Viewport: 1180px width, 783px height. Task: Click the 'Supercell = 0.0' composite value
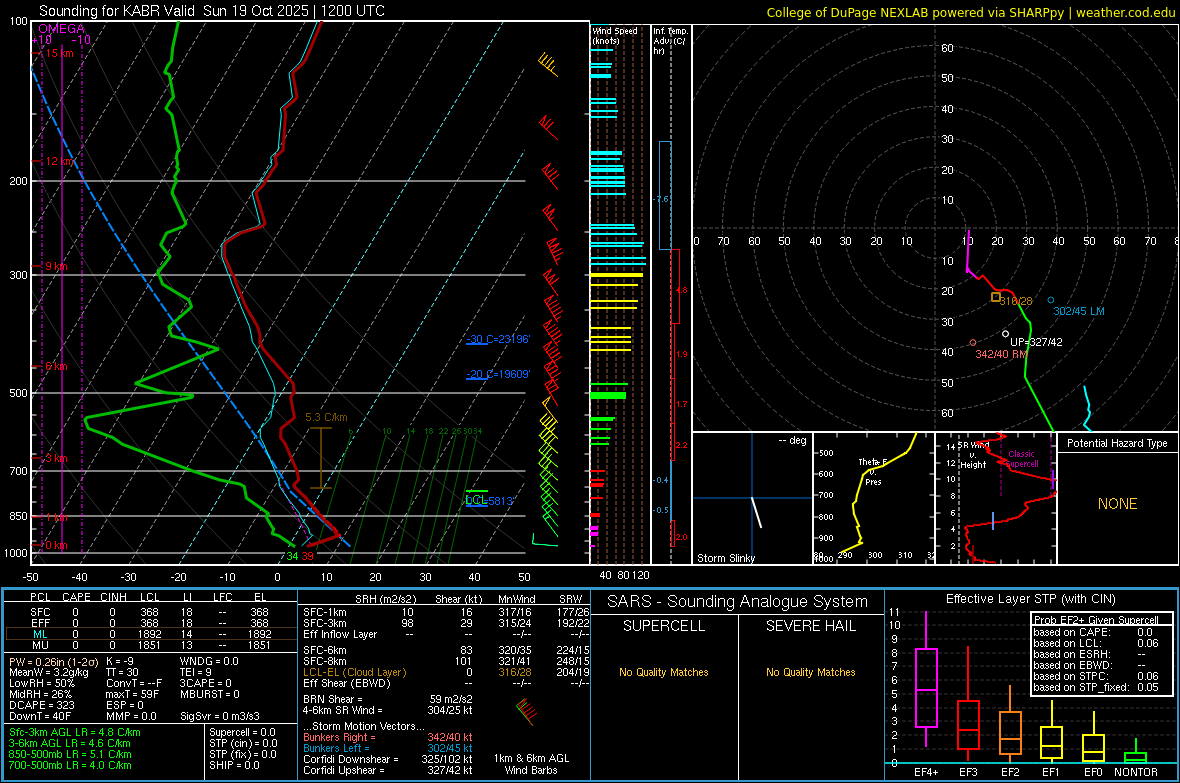(x=242, y=733)
